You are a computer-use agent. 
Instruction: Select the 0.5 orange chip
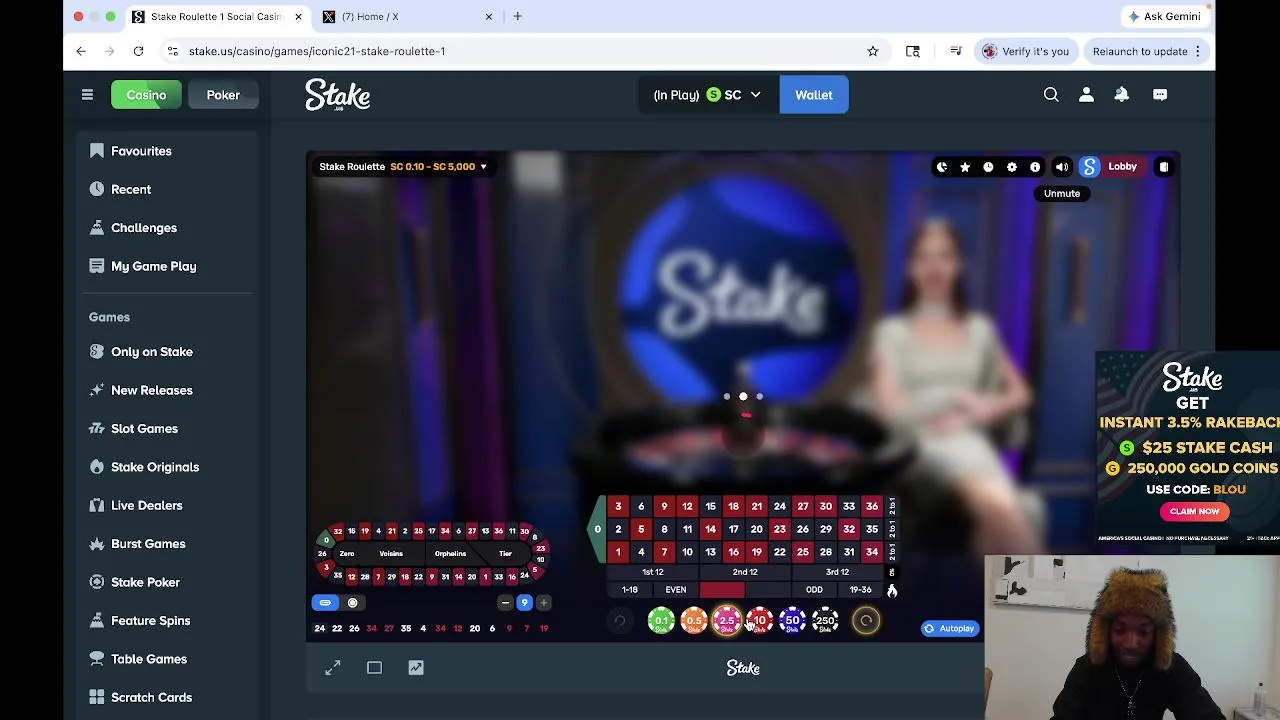pyautogui.click(x=694, y=621)
